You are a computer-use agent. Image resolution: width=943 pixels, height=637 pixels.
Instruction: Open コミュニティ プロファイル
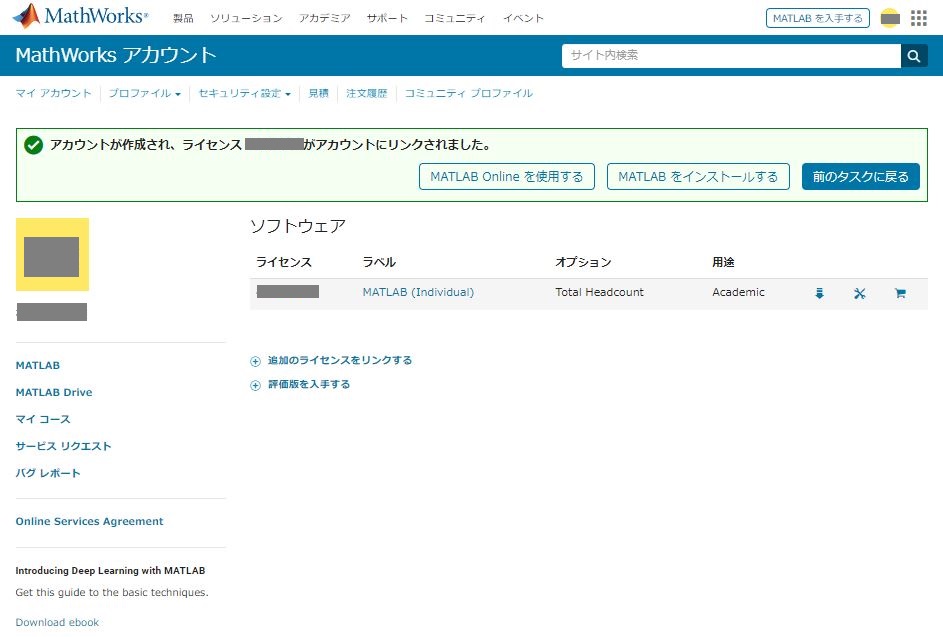tap(468, 93)
